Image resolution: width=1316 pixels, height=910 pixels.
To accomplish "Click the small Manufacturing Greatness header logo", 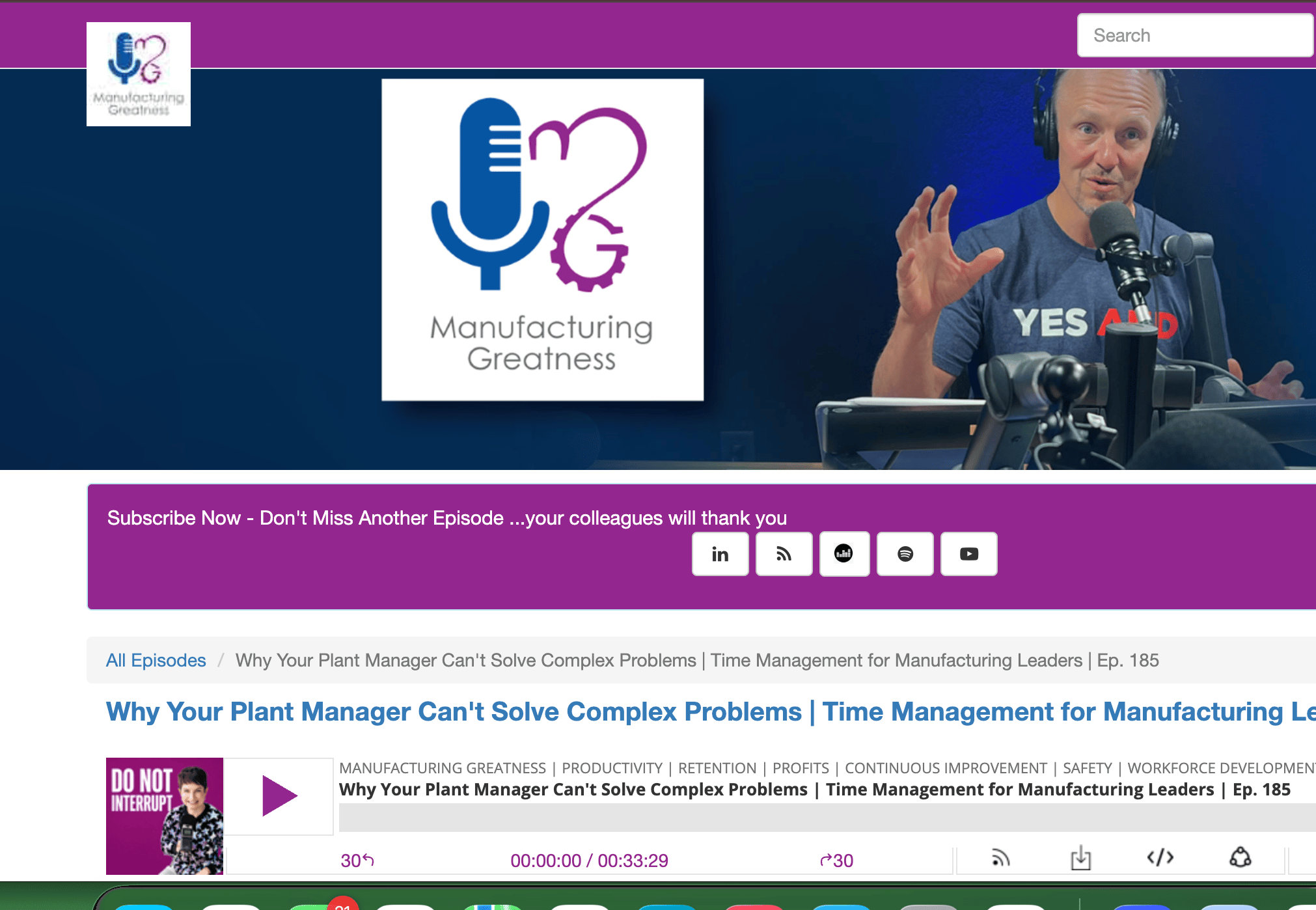I will 139,74.
